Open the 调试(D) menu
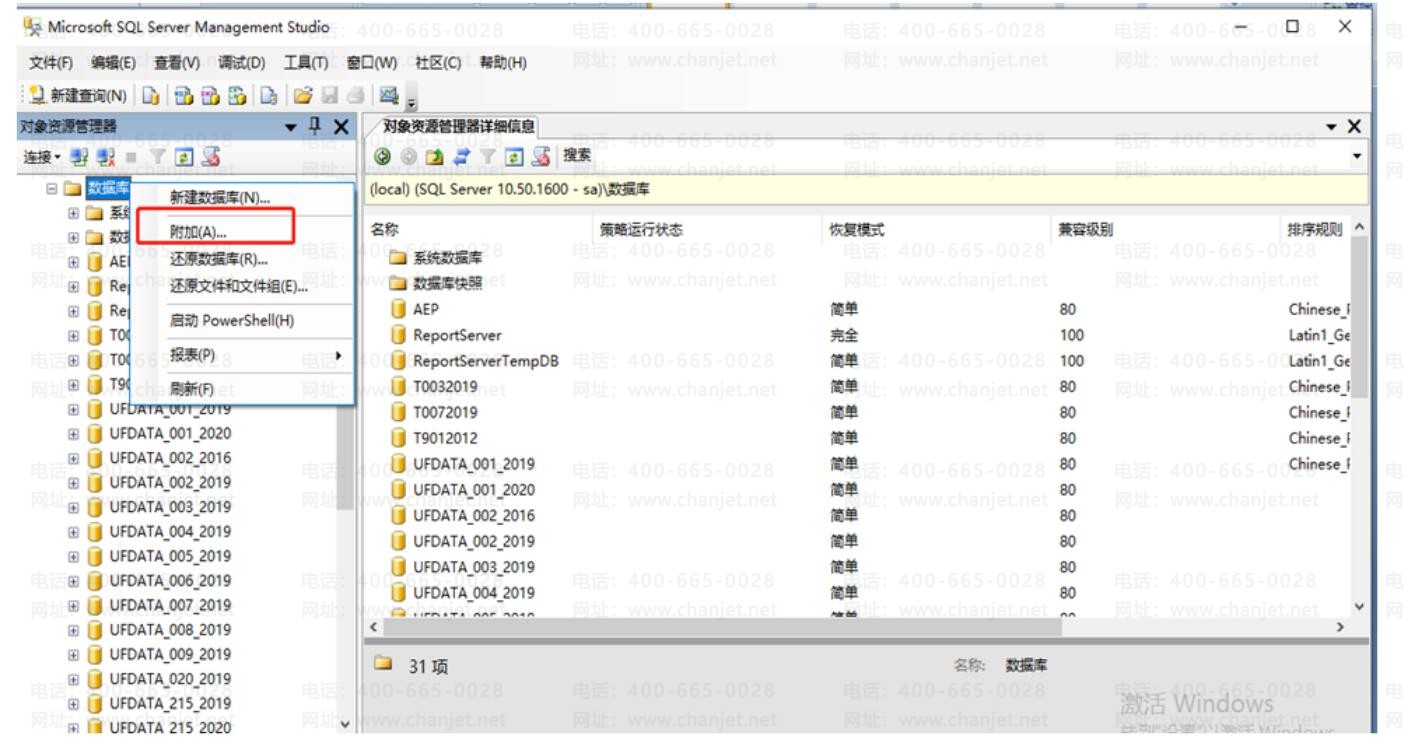Viewport: 1404px width, 741px height. pos(241,62)
